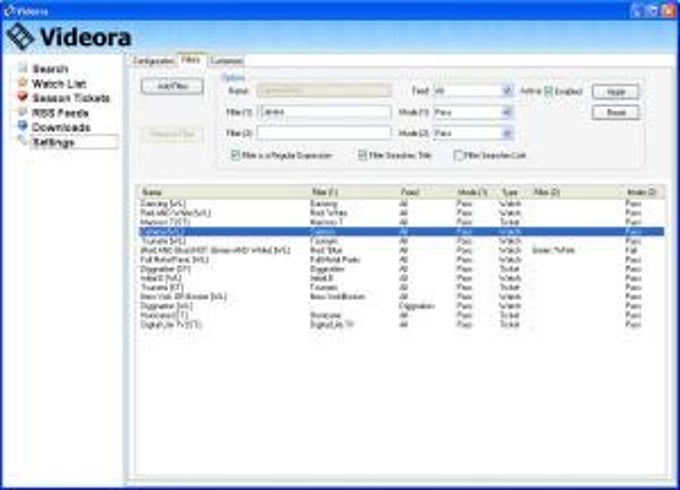
Task: Sort by the Filter (1) column header
Action: tap(353, 192)
